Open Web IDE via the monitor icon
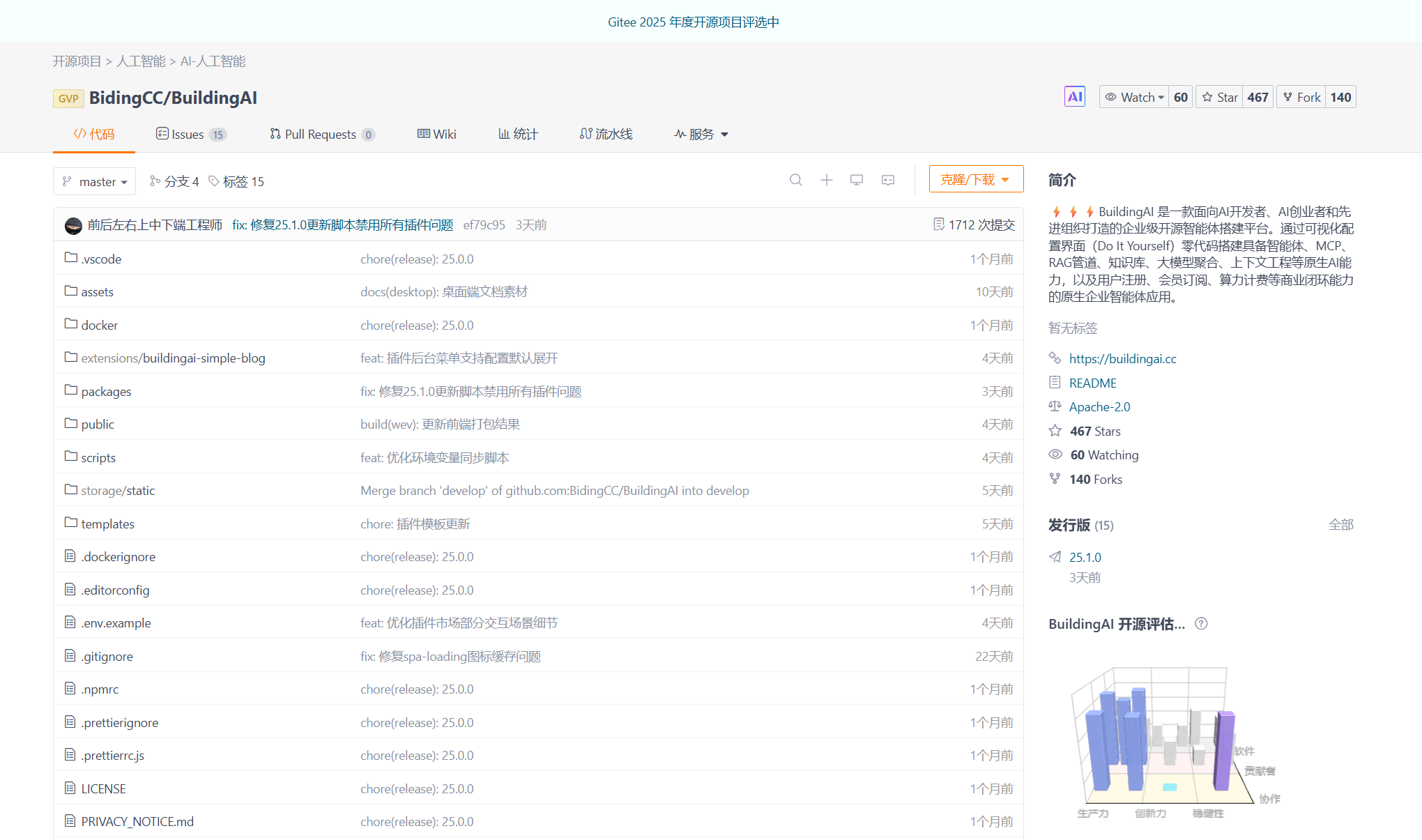The width and height of the screenshot is (1422, 840). 857,180
